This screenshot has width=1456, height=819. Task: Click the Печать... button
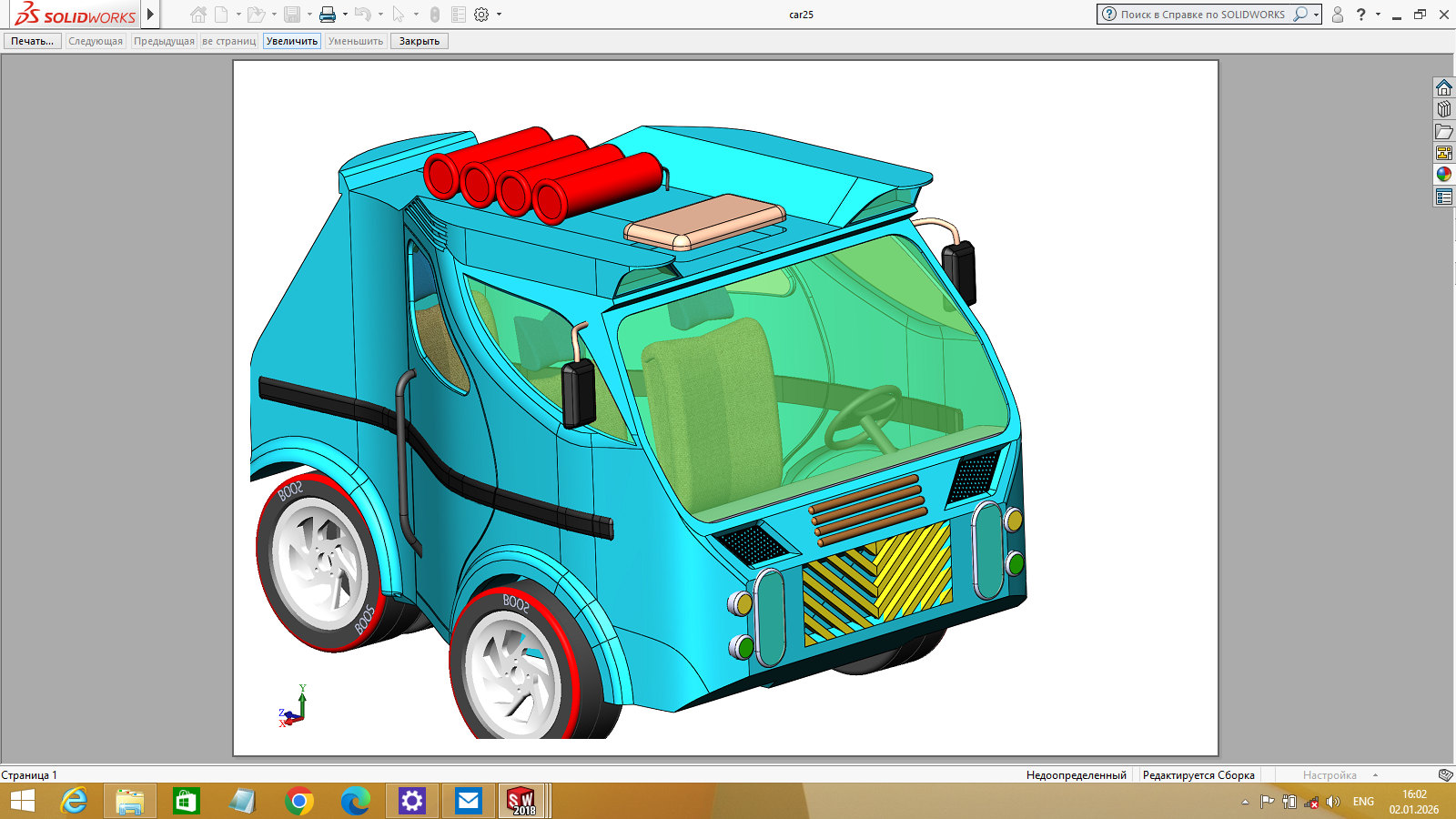click(x=33, y=41)
